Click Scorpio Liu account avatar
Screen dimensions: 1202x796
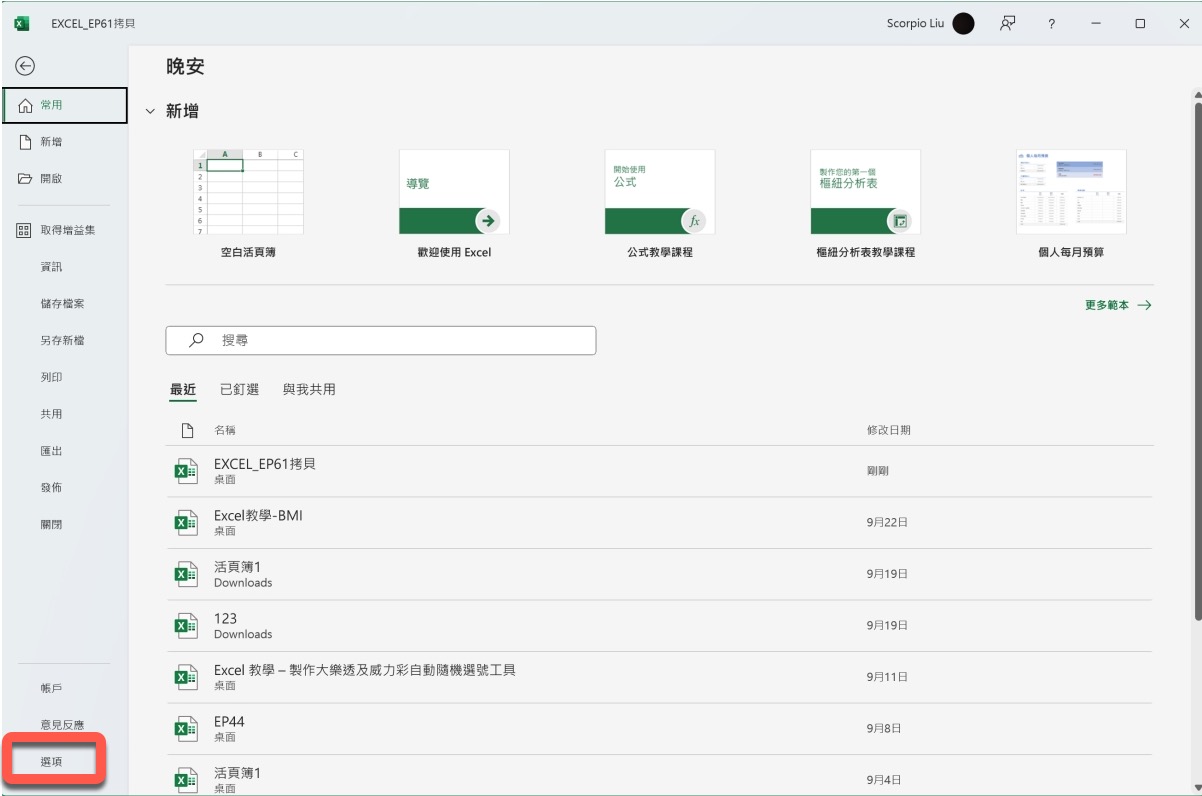coord(963,24)
